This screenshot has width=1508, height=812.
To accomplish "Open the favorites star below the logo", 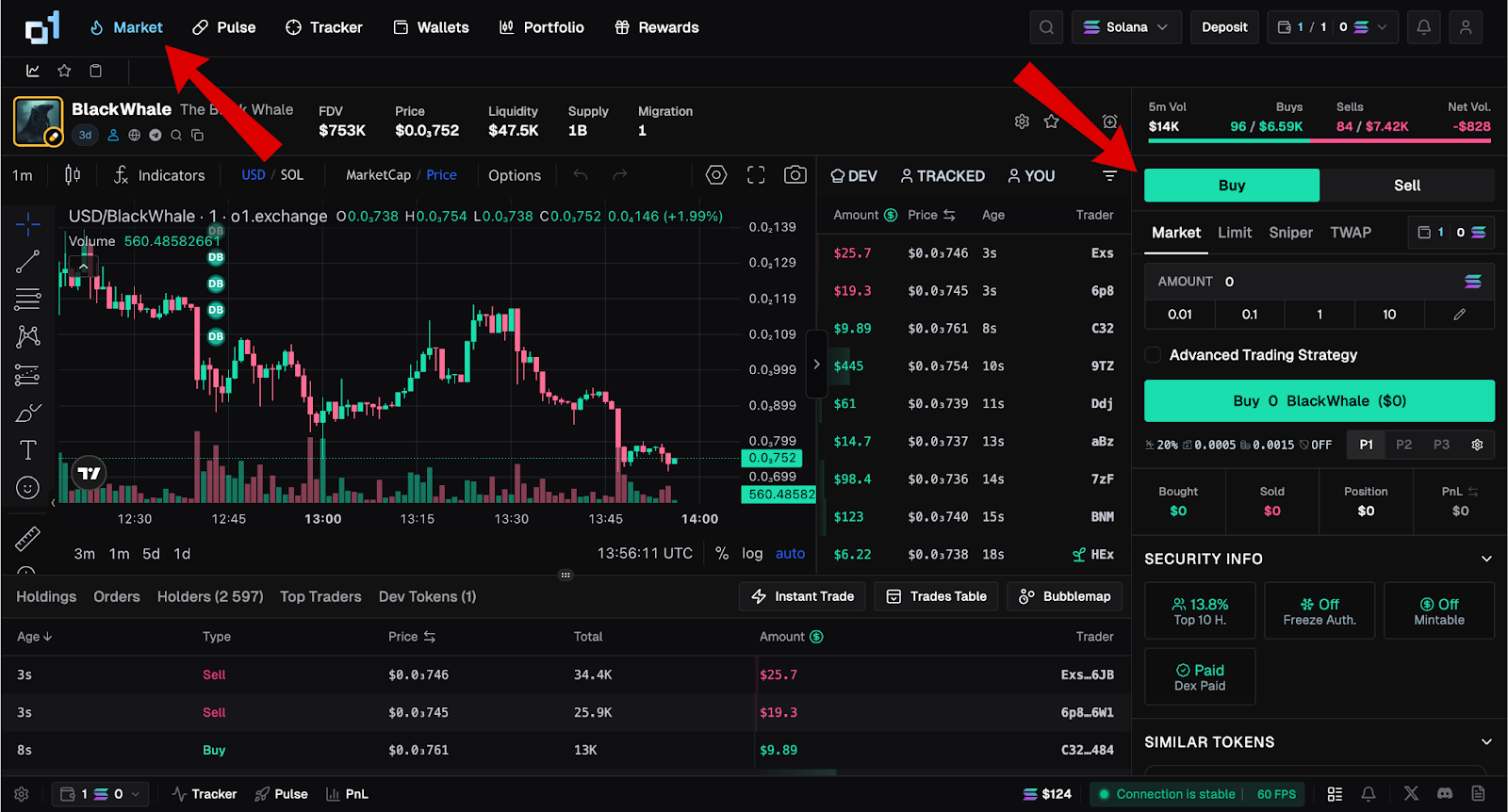I will coord(64,71).
